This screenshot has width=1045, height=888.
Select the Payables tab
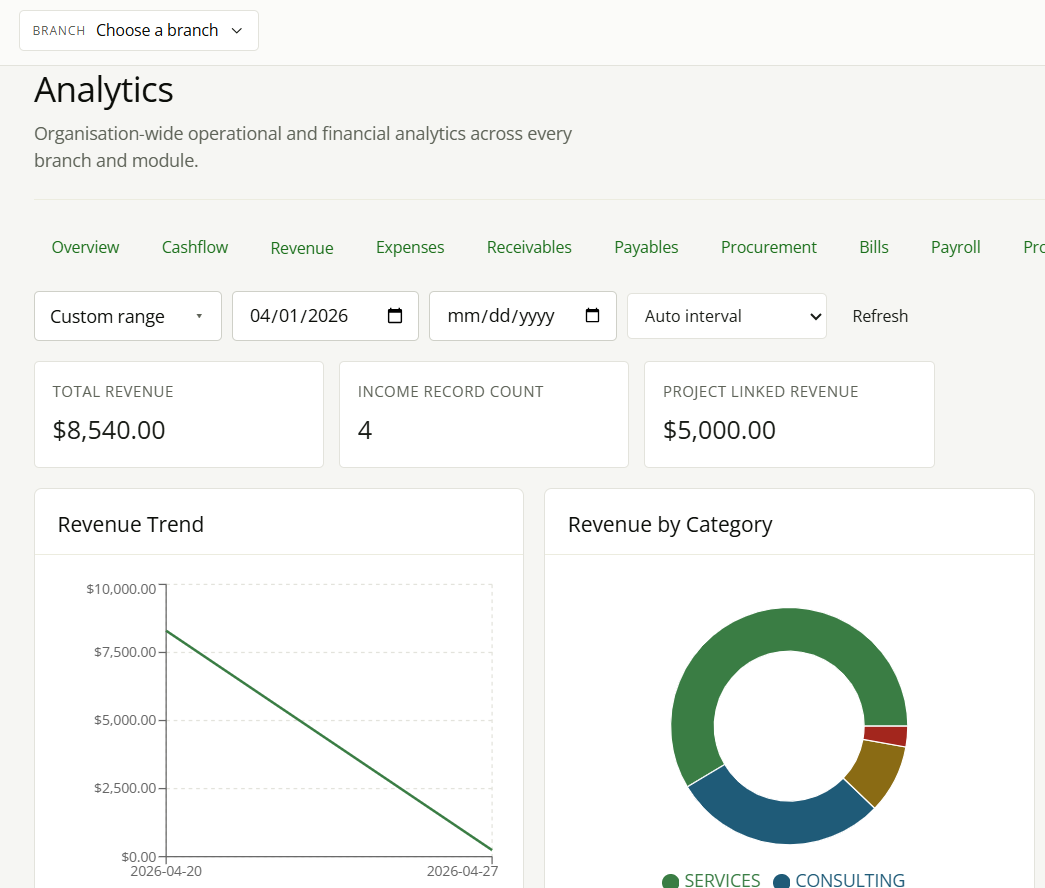pos(646,247)
